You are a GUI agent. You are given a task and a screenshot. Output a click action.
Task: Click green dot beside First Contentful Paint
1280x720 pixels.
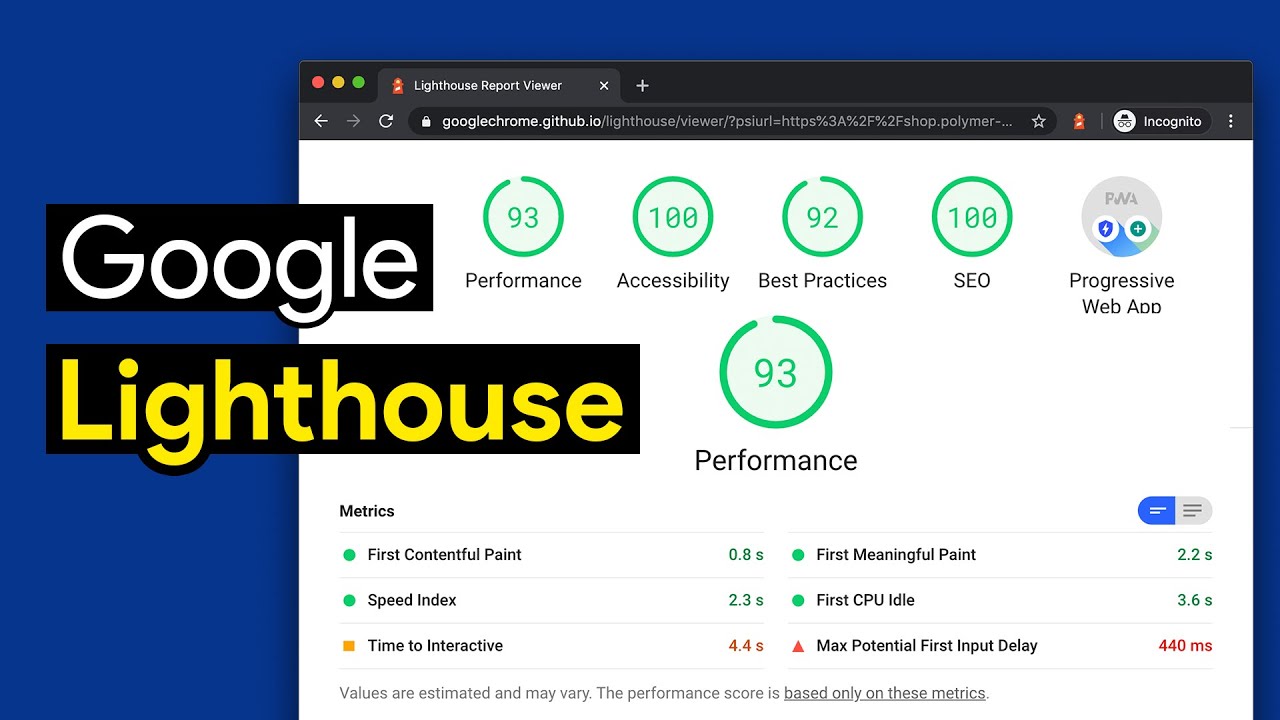point(349,555)
